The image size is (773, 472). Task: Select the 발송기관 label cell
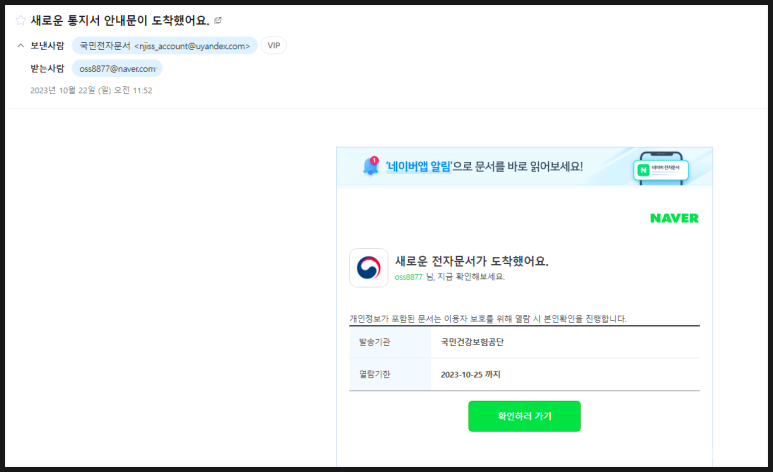coord(390,342)
